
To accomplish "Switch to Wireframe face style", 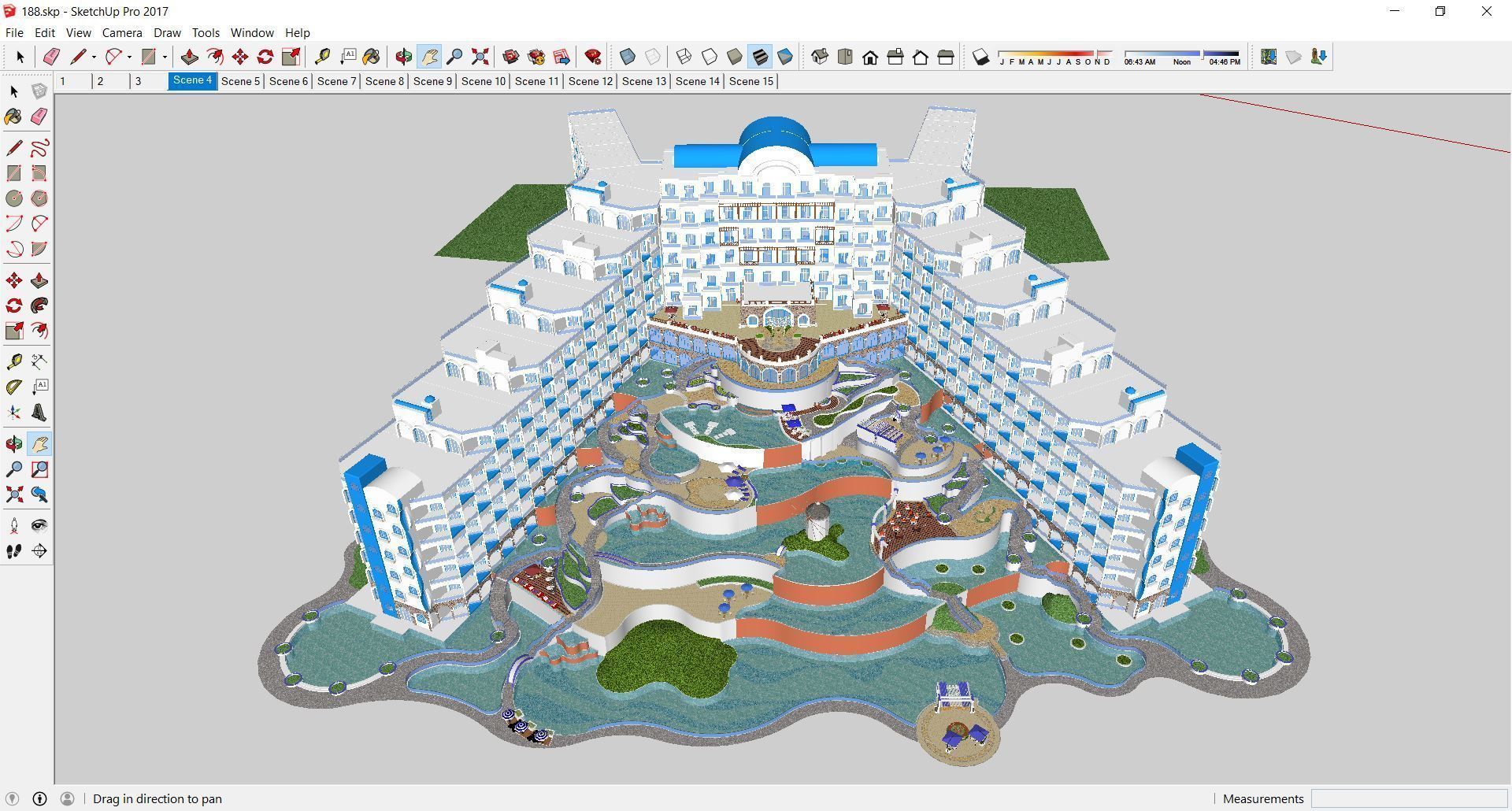I will pyautogui.click(x=684, y=57).
